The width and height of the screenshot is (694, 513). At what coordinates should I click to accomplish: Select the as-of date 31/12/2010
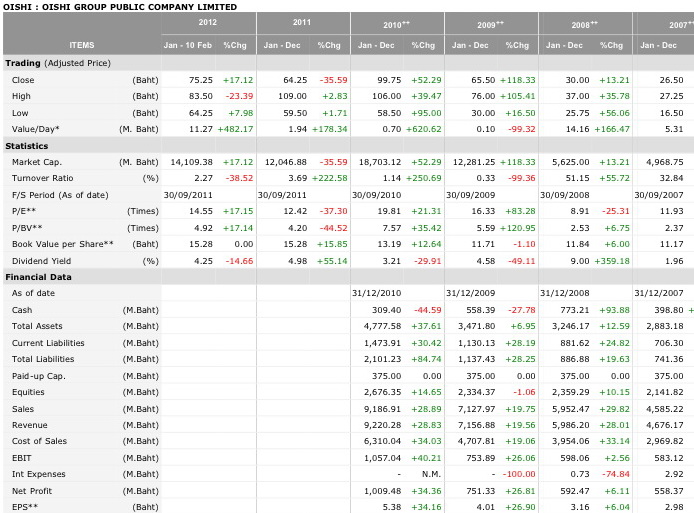tap(377, 293)
